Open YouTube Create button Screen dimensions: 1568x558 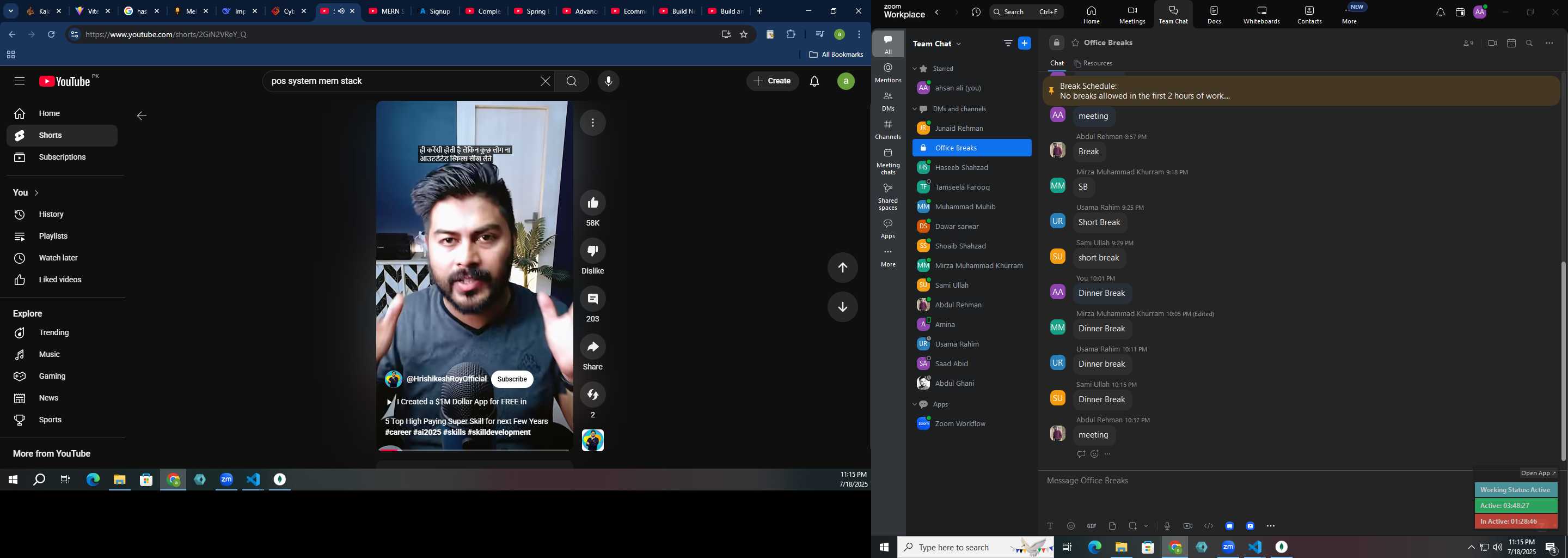click(x=773, y=81)
